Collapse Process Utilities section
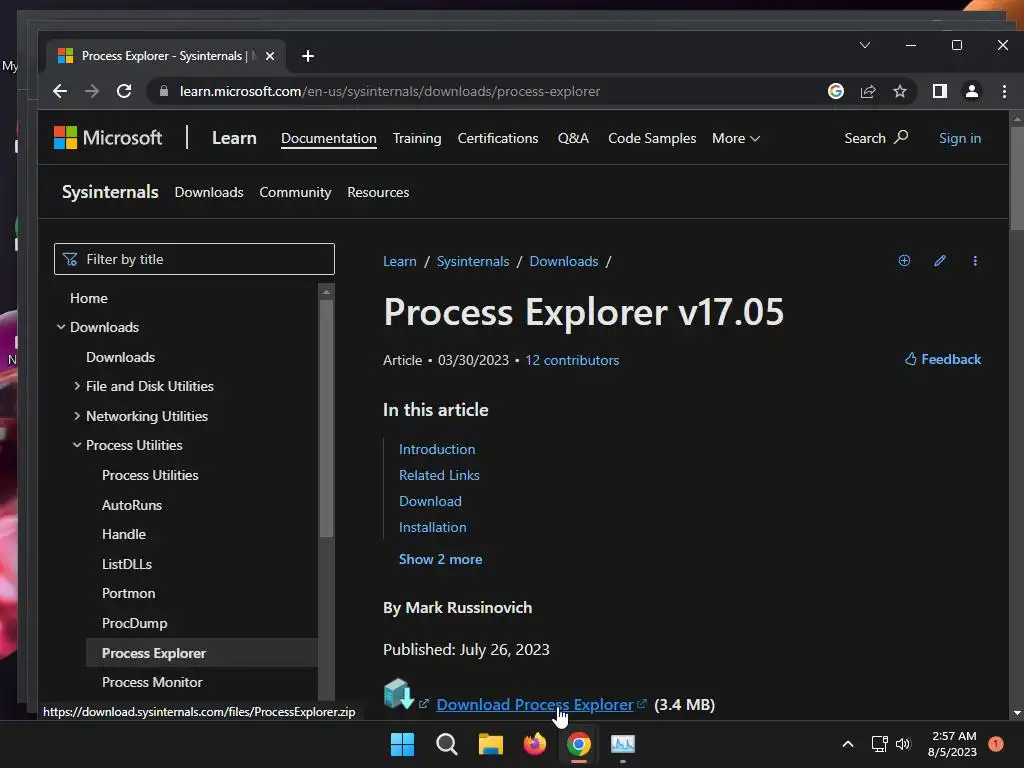 pyautogui.click(x=77, y=445)
